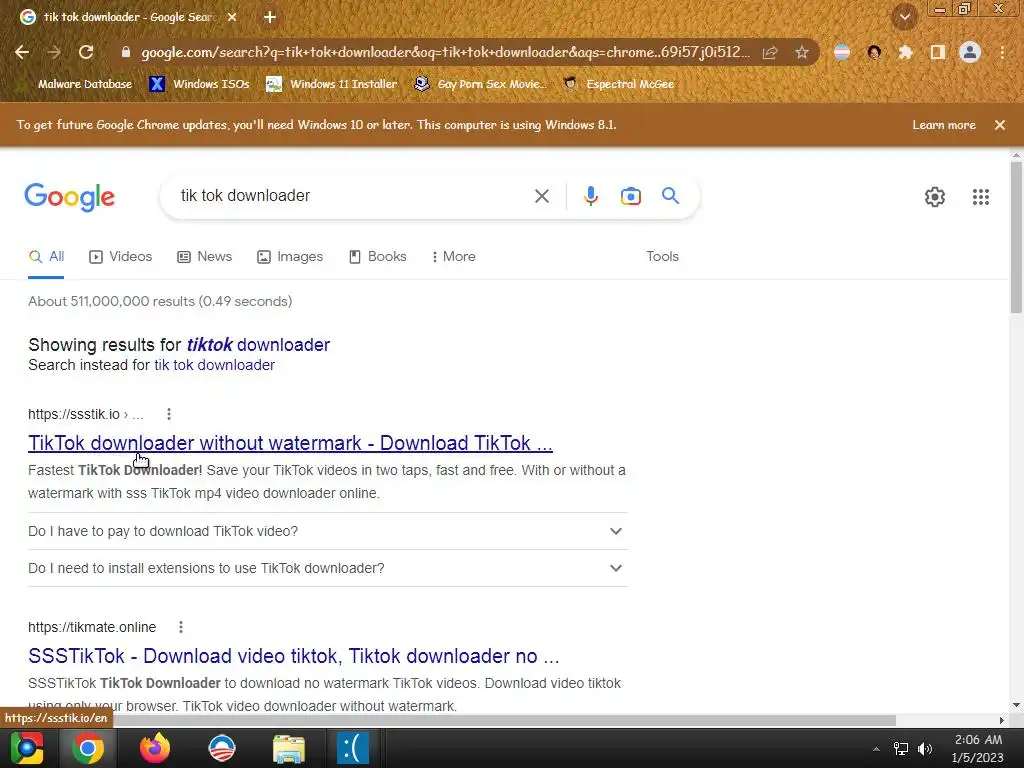
Task: Click the Google logo
Action: pos(69,197)
